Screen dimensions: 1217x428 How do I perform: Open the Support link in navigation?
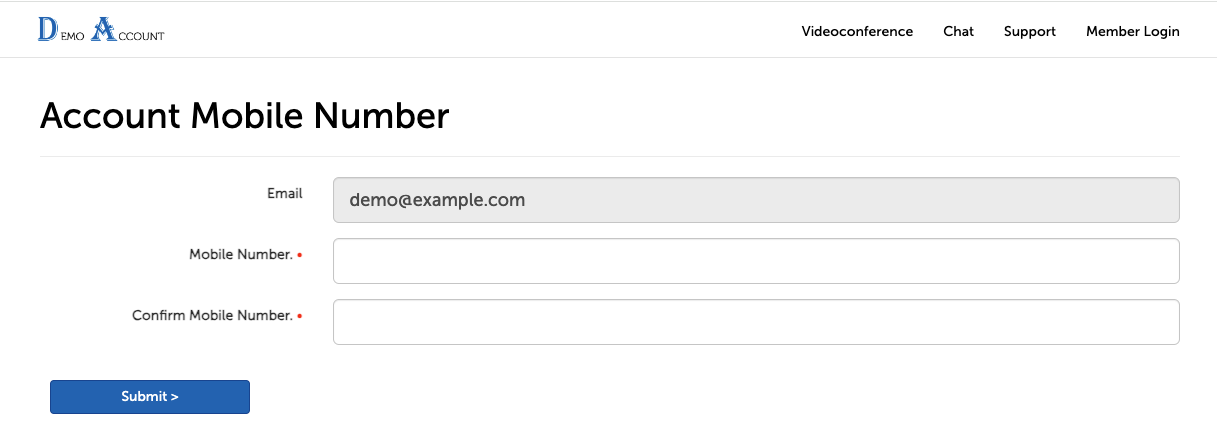(x=1029, y=31)
